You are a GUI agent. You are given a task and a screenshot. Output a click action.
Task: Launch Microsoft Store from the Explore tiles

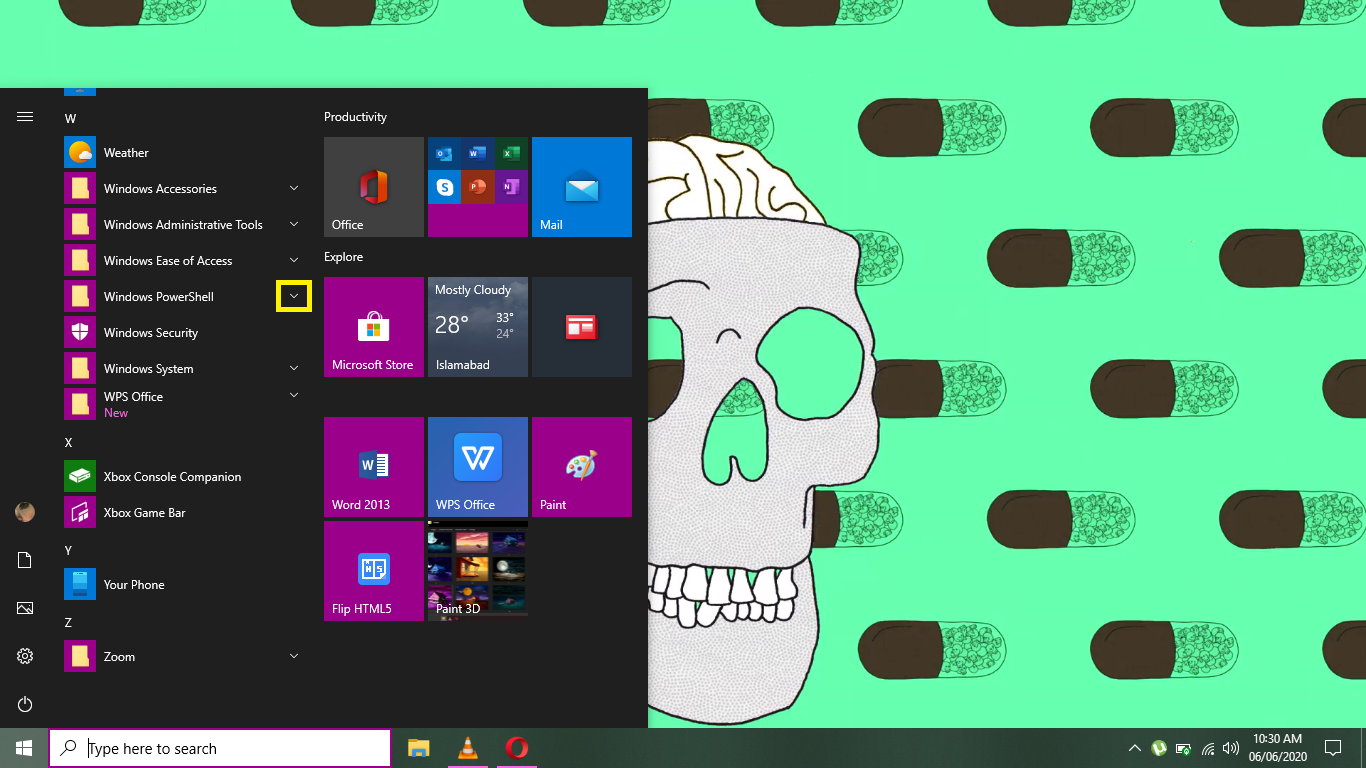pos(373,327)
